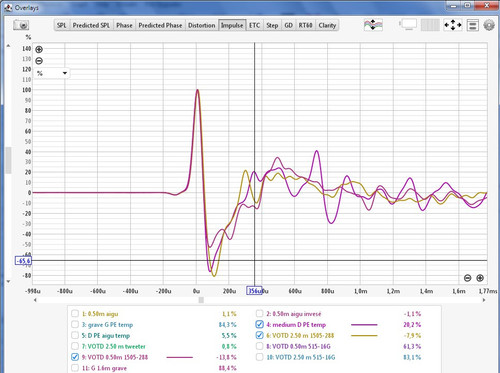Enable trace 3: grave G PE temp
This screenshot has width=500, height=373.
point(75,325)
